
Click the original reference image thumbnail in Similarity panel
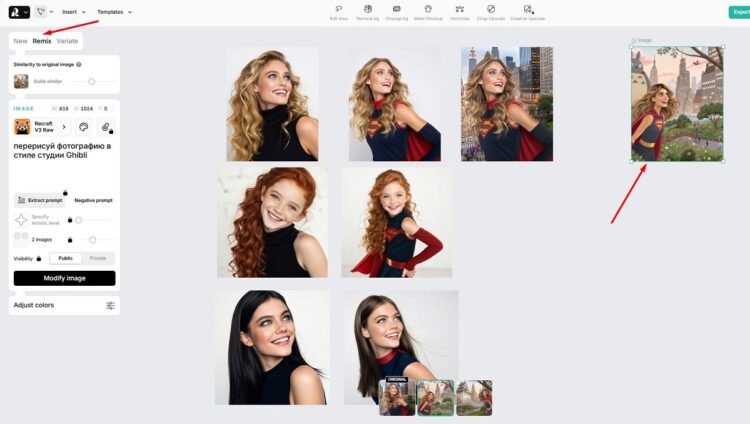coord(21,81)
